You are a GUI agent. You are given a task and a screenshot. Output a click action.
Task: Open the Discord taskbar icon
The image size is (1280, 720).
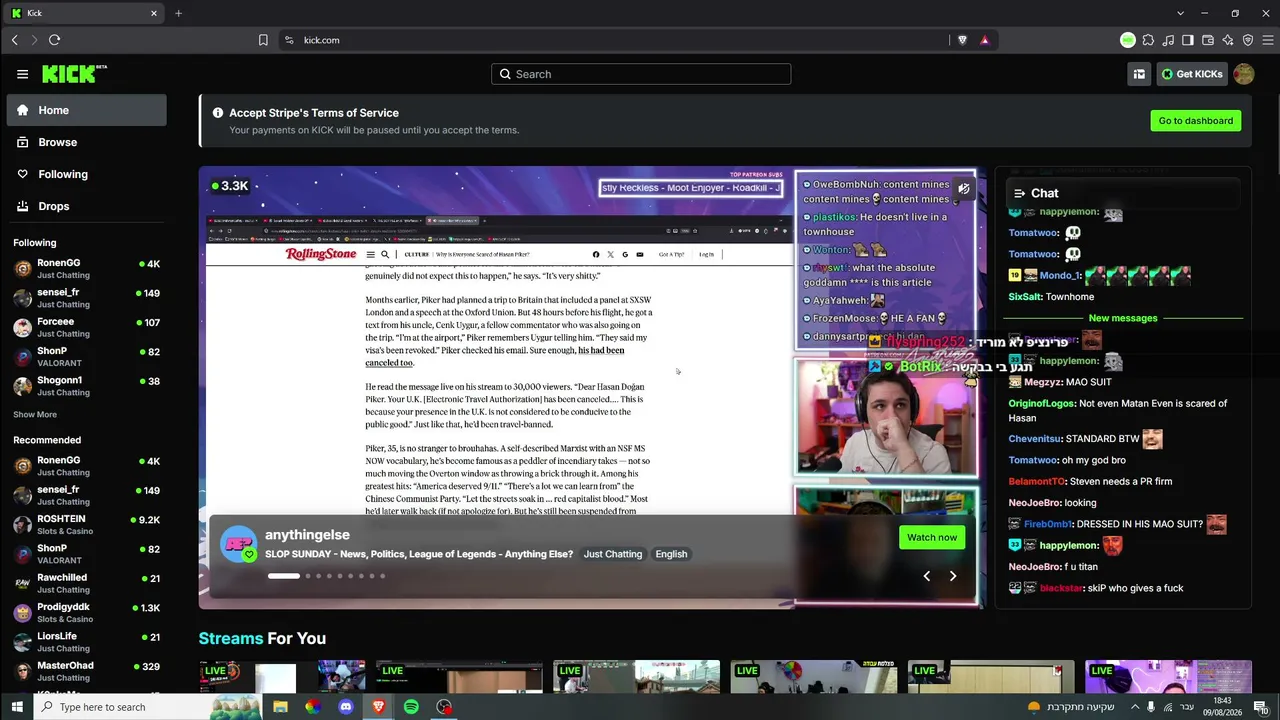(x=346, y=707)
